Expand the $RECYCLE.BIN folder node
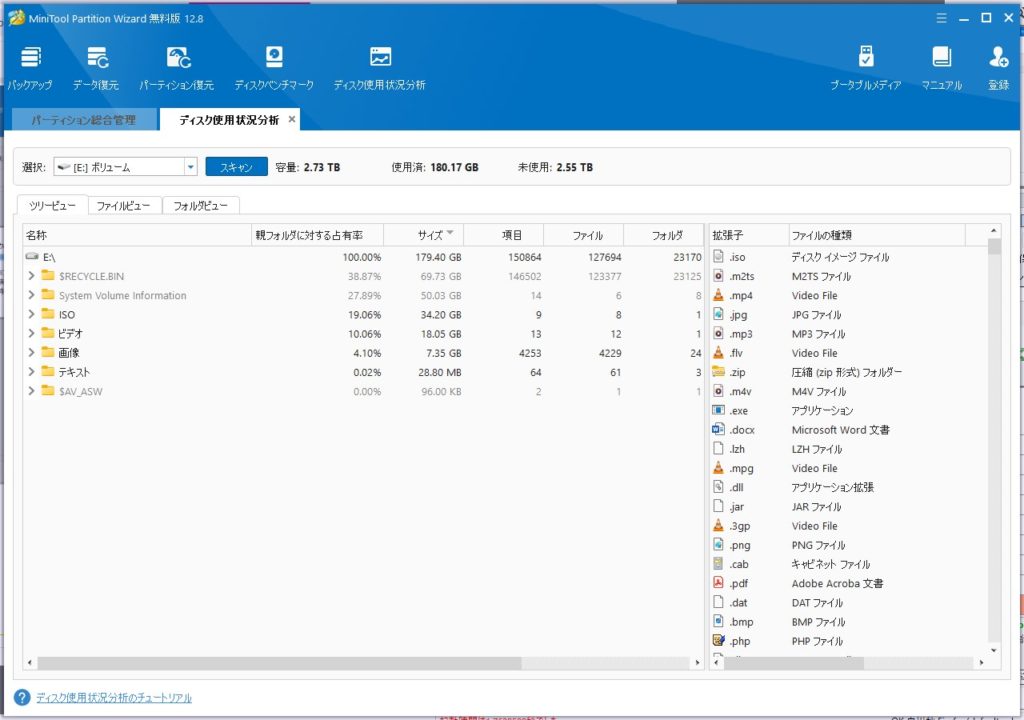Screen dimensions: 1024x720 click(x=32, y=276)
